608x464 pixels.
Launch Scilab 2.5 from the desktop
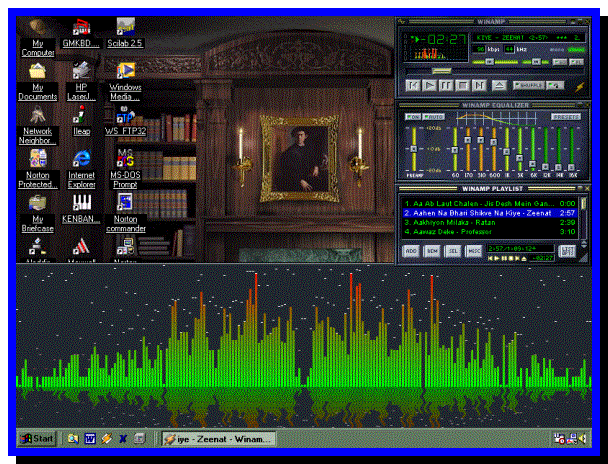126,33
